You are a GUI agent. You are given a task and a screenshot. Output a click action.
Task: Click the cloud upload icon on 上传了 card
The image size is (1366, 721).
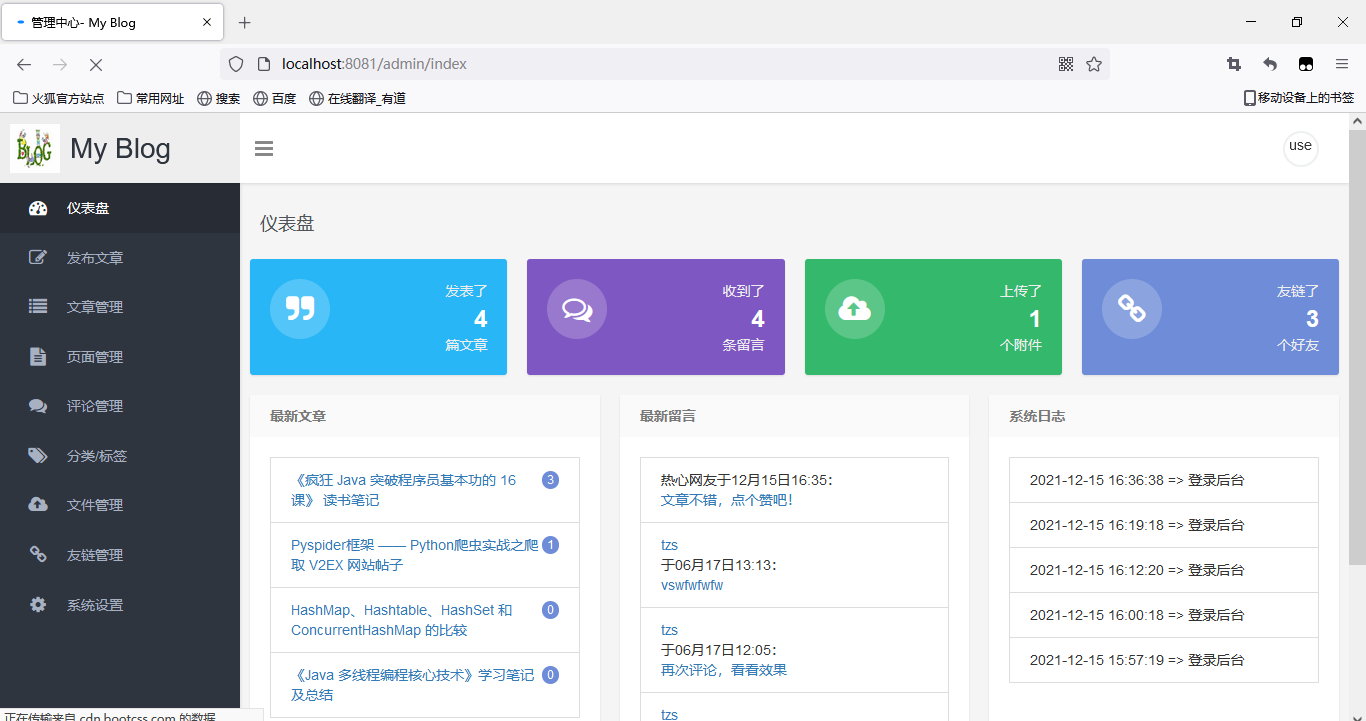[x=854, y=309]
